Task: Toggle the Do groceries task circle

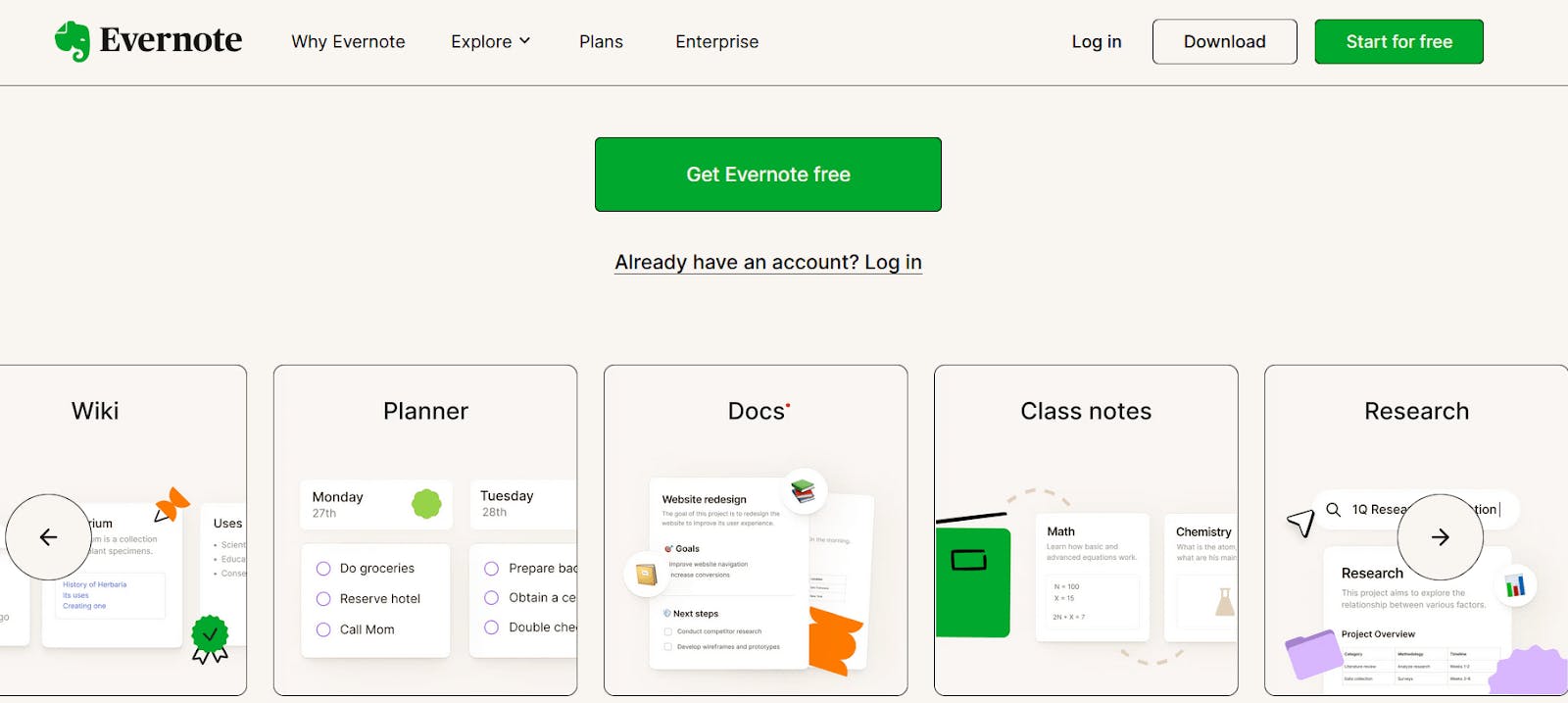Action: click(x=323, y=569)
